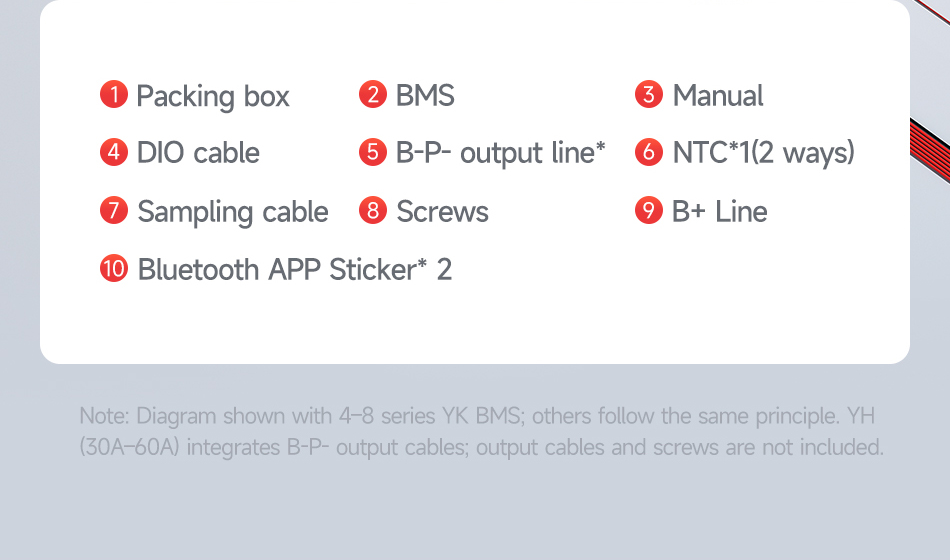This screenshot has width=950, height=560.
Task: Click the red number 8 badge
Action: [373, 210]
